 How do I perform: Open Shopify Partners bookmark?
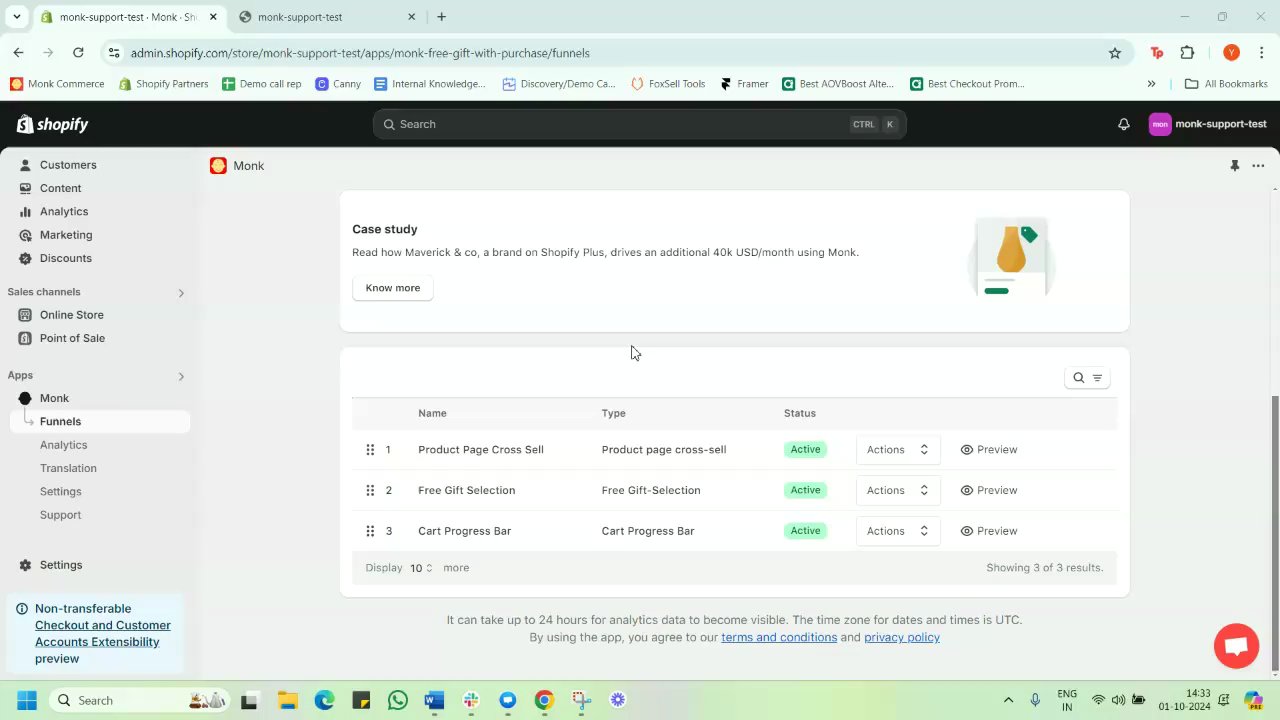point(163,84)
